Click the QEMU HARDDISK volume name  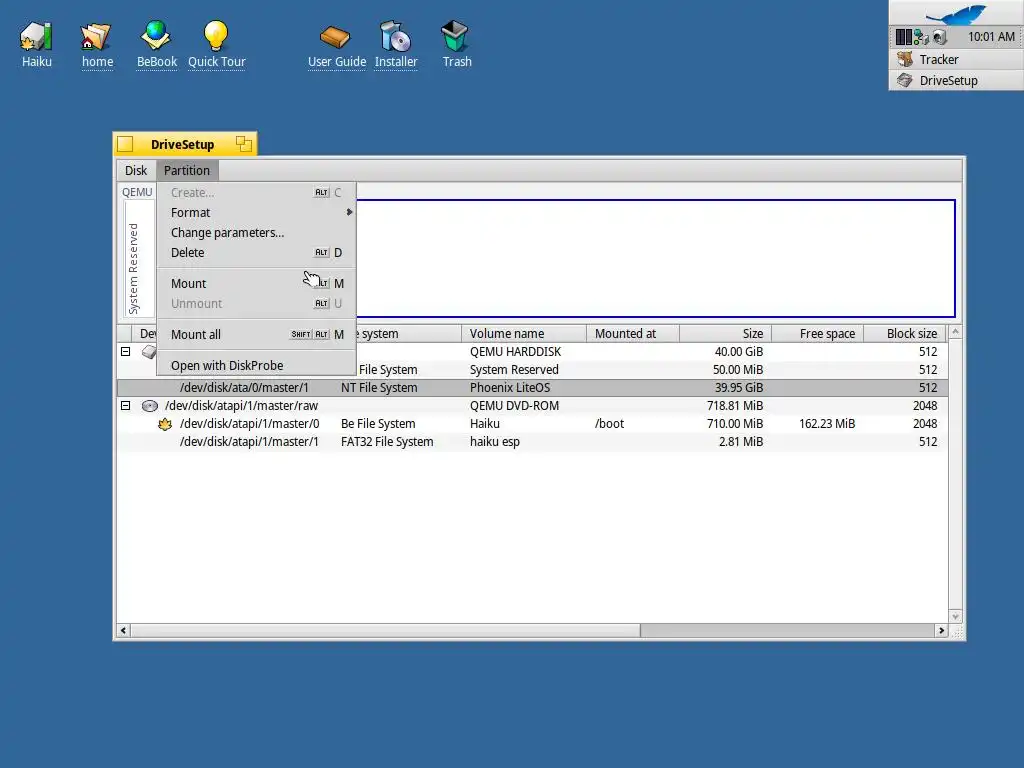point(515,351)
